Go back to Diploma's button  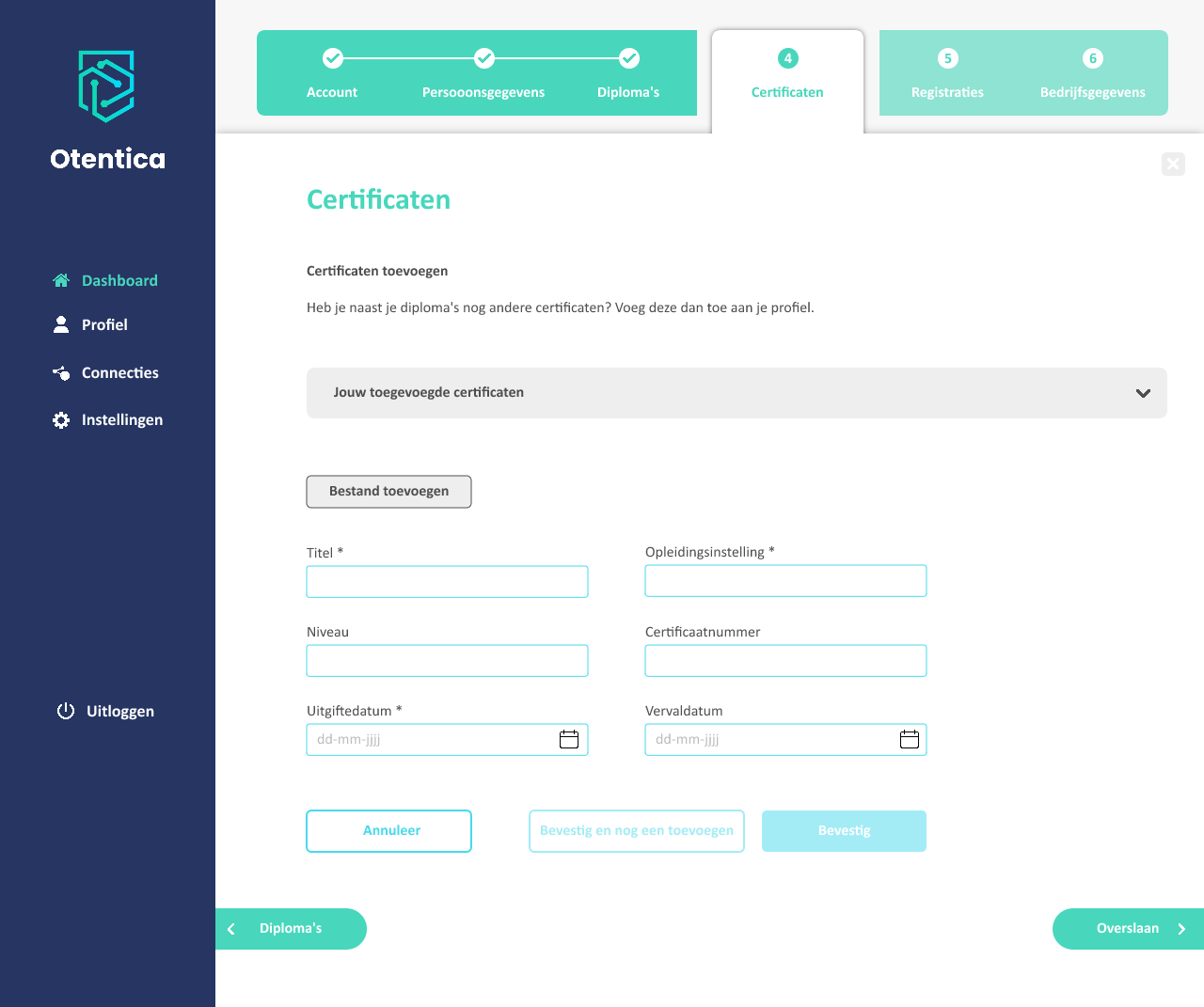tap(291, 929)
